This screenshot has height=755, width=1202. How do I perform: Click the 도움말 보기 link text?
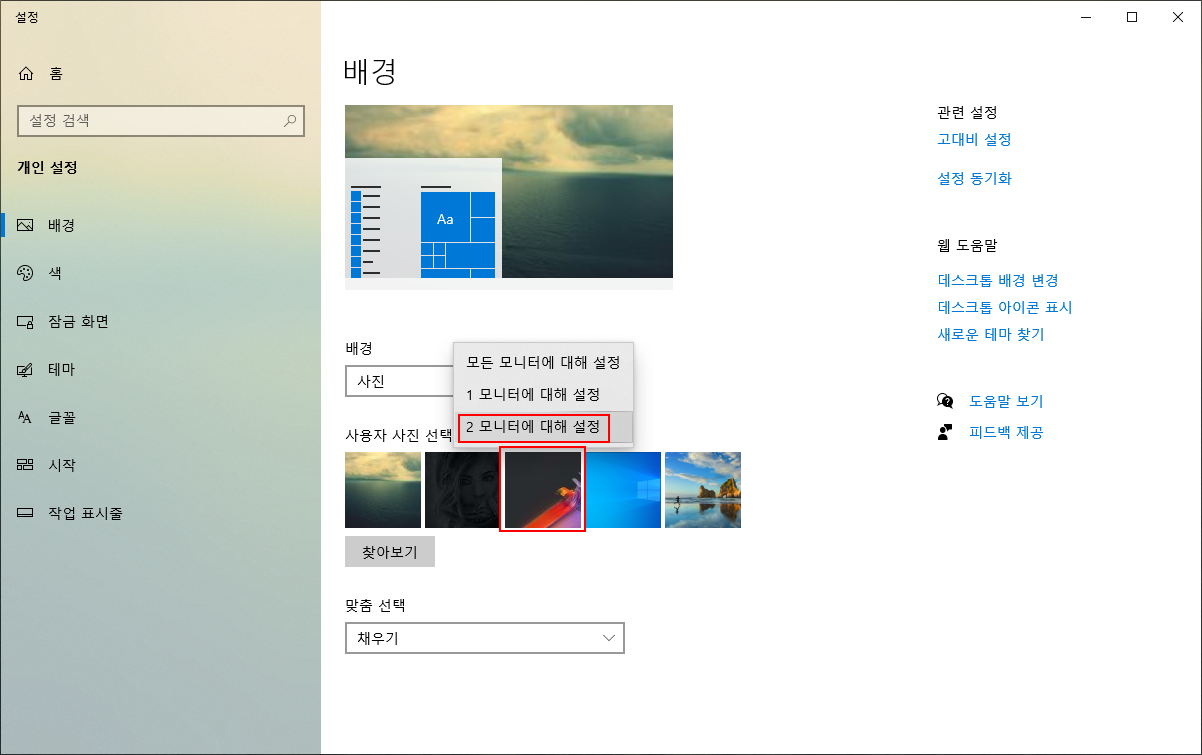pos(1006,401)
